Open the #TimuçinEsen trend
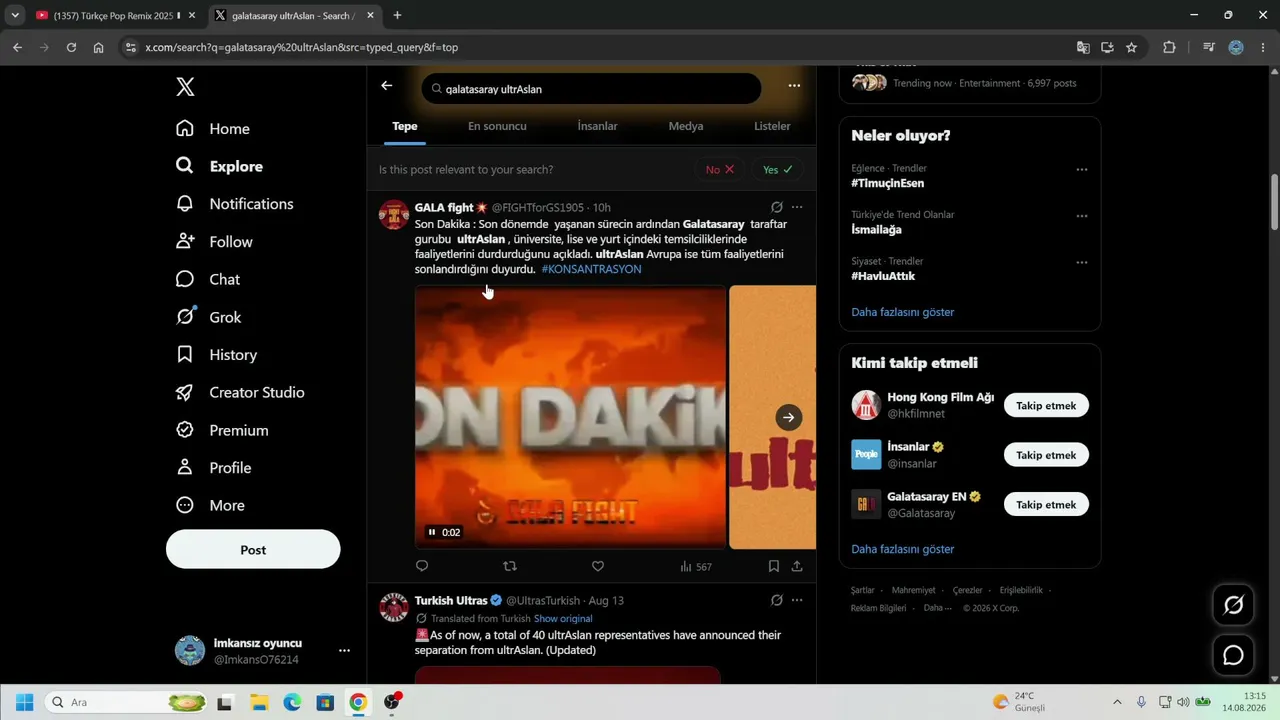 (888, 183)
